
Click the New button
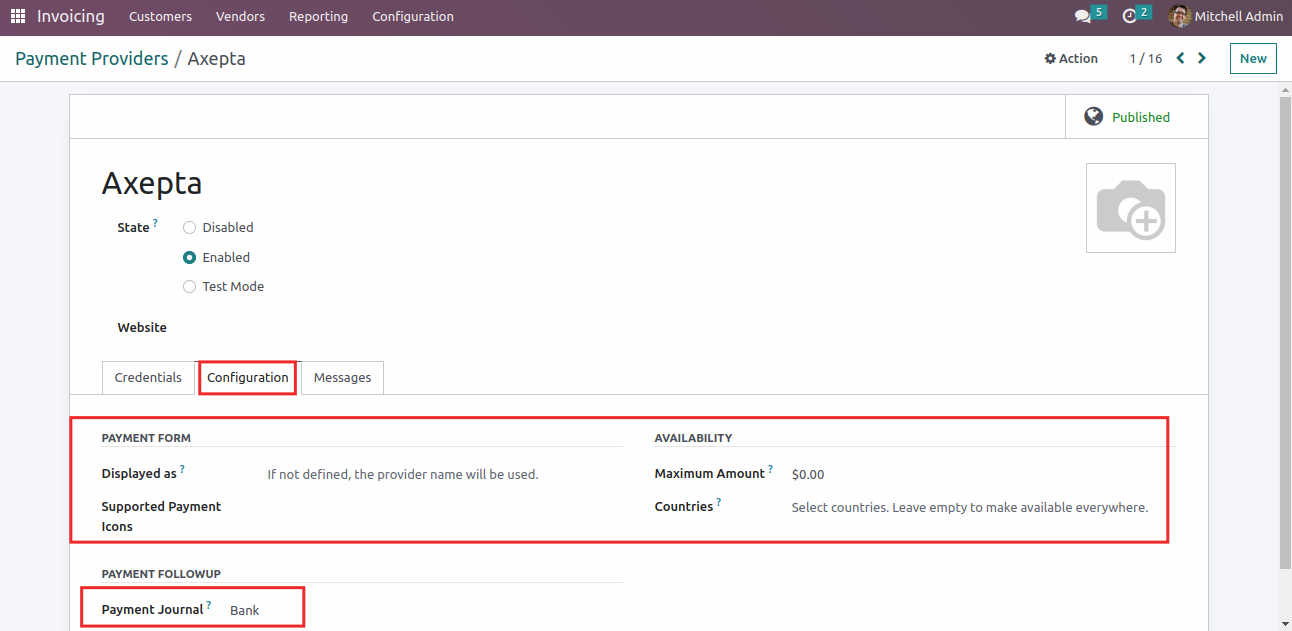(x=1252, y=58)
